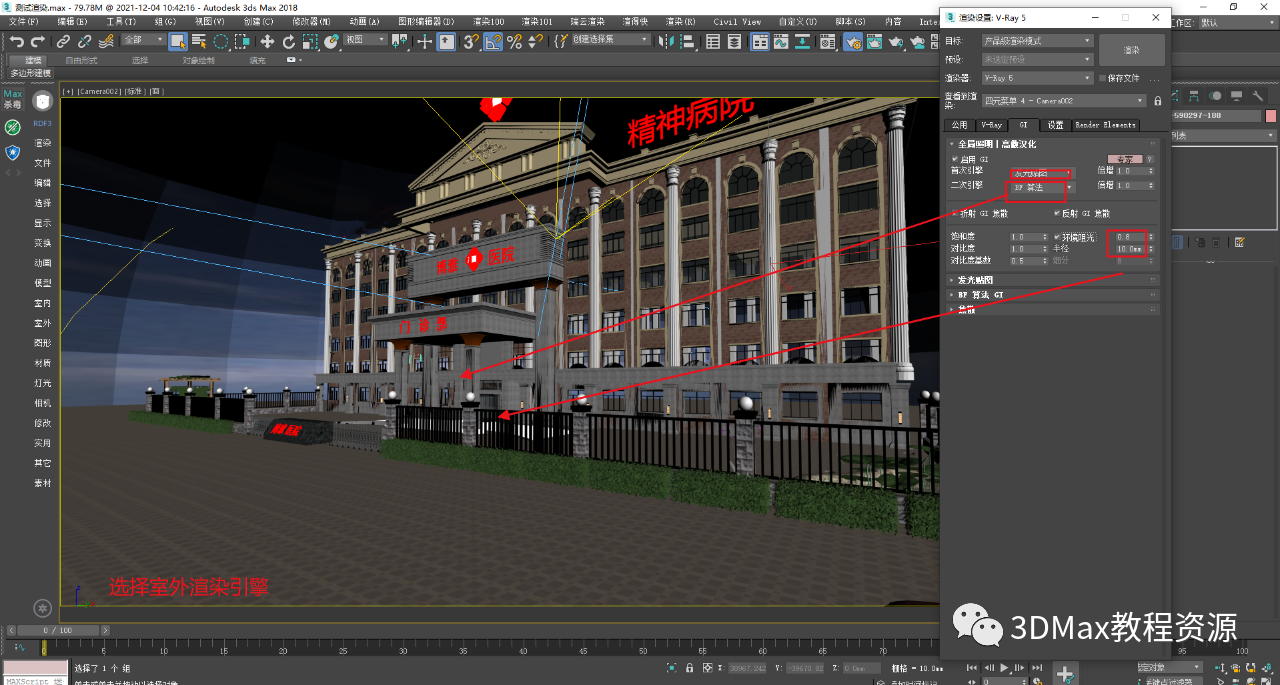
Task: Click the Link selection chain icon
Action: click(63, 41)
